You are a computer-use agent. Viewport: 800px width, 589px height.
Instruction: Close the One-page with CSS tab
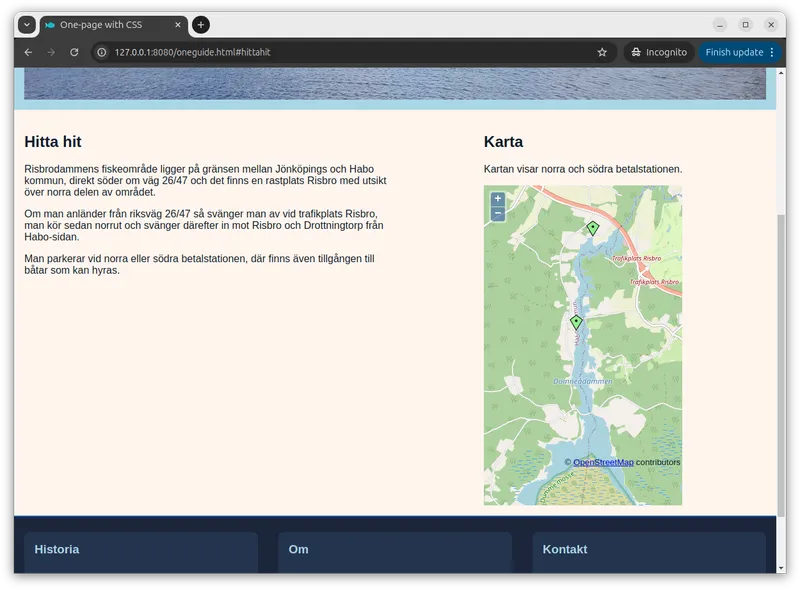tap(178, 25)
